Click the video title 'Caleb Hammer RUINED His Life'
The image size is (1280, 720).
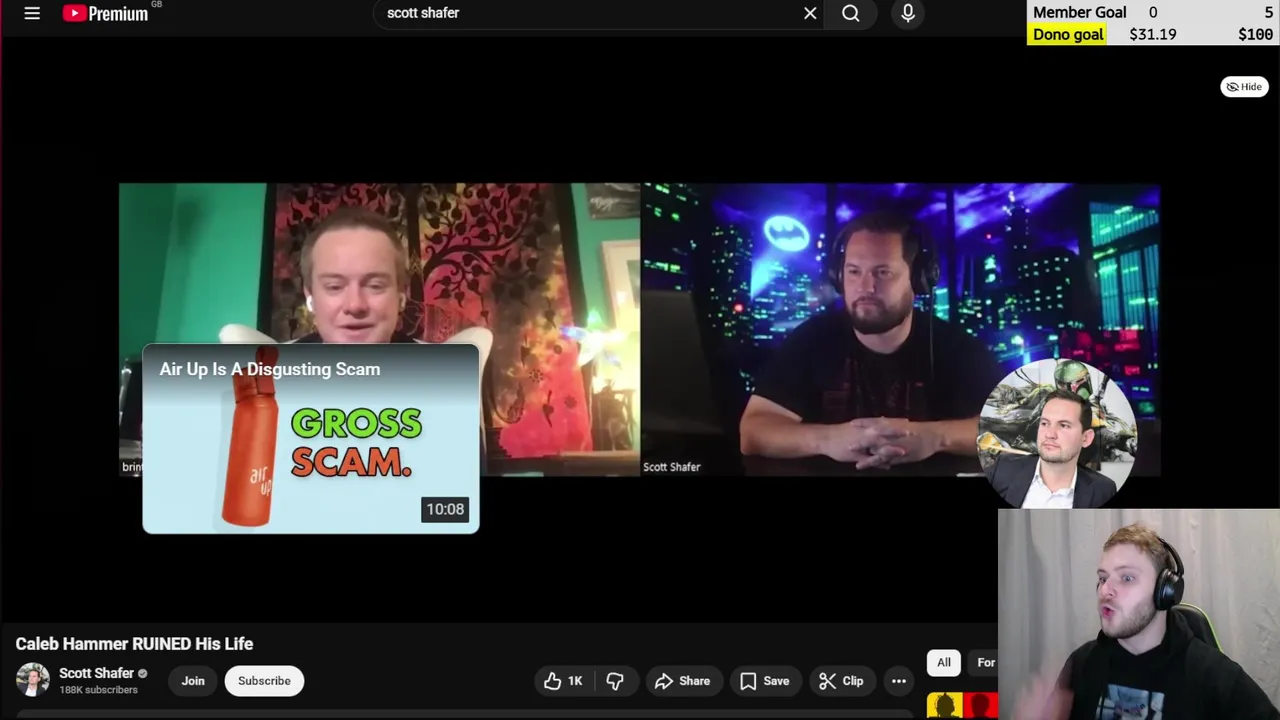[x=134, y=644]
